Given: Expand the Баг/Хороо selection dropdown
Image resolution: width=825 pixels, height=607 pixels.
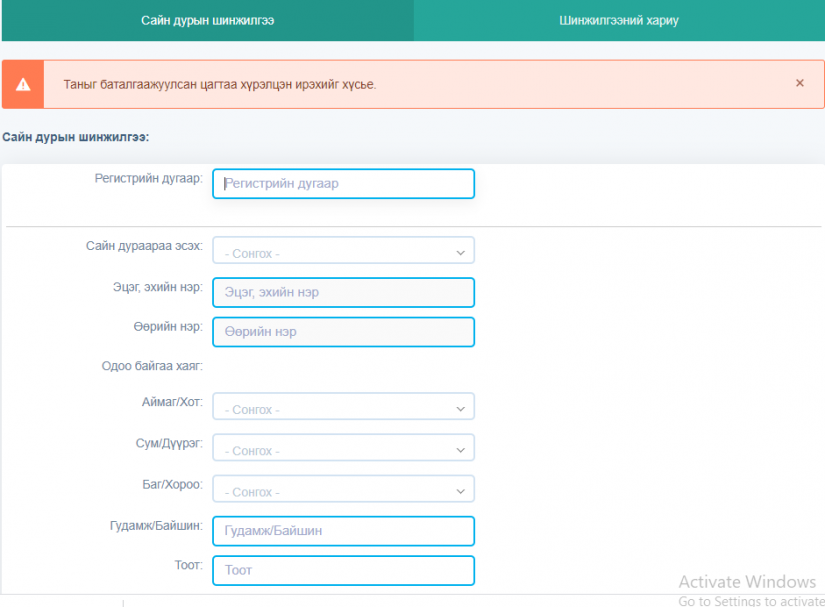Looking at the screenshot, I should click(x=344, y=489).
